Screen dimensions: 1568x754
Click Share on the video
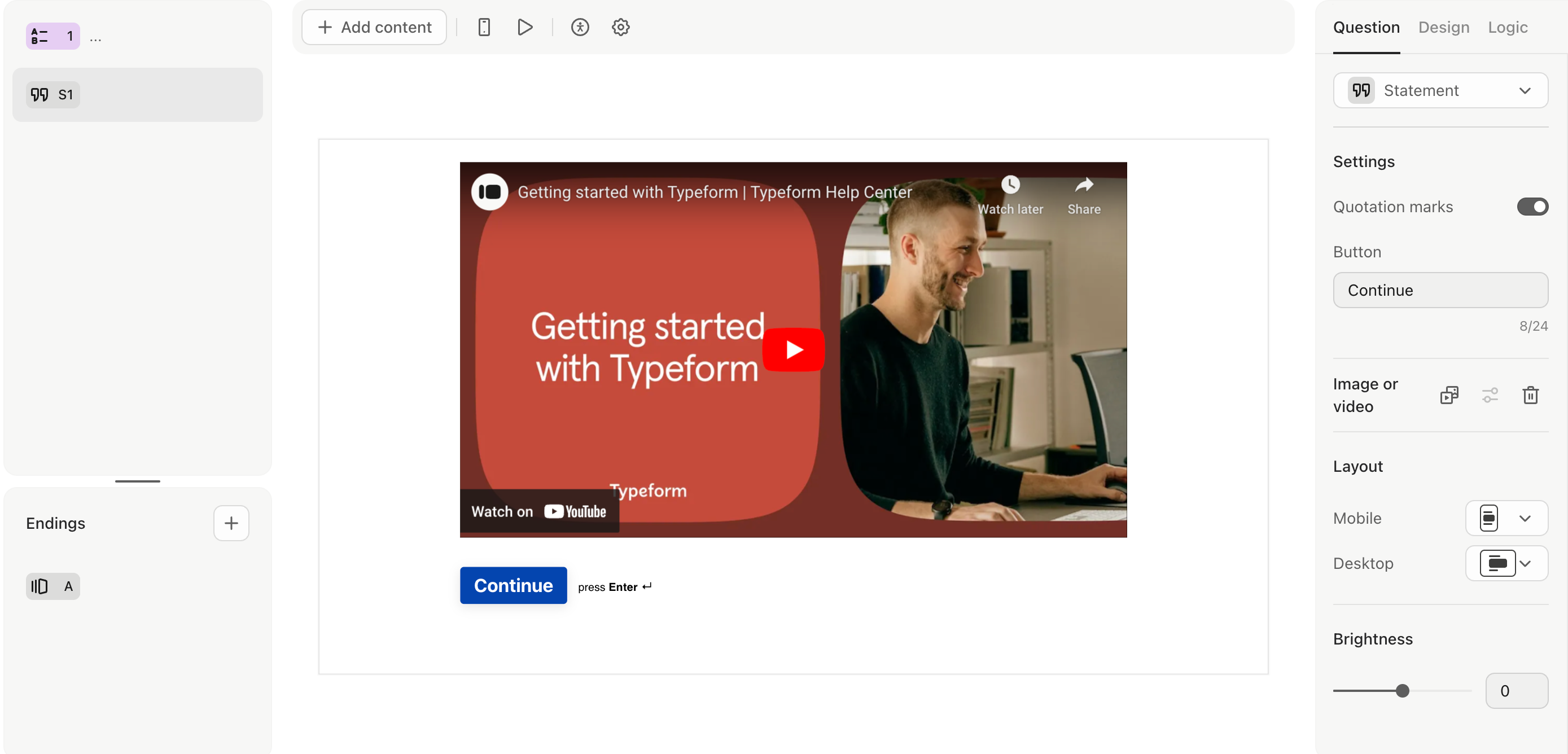coord(1084,195)
